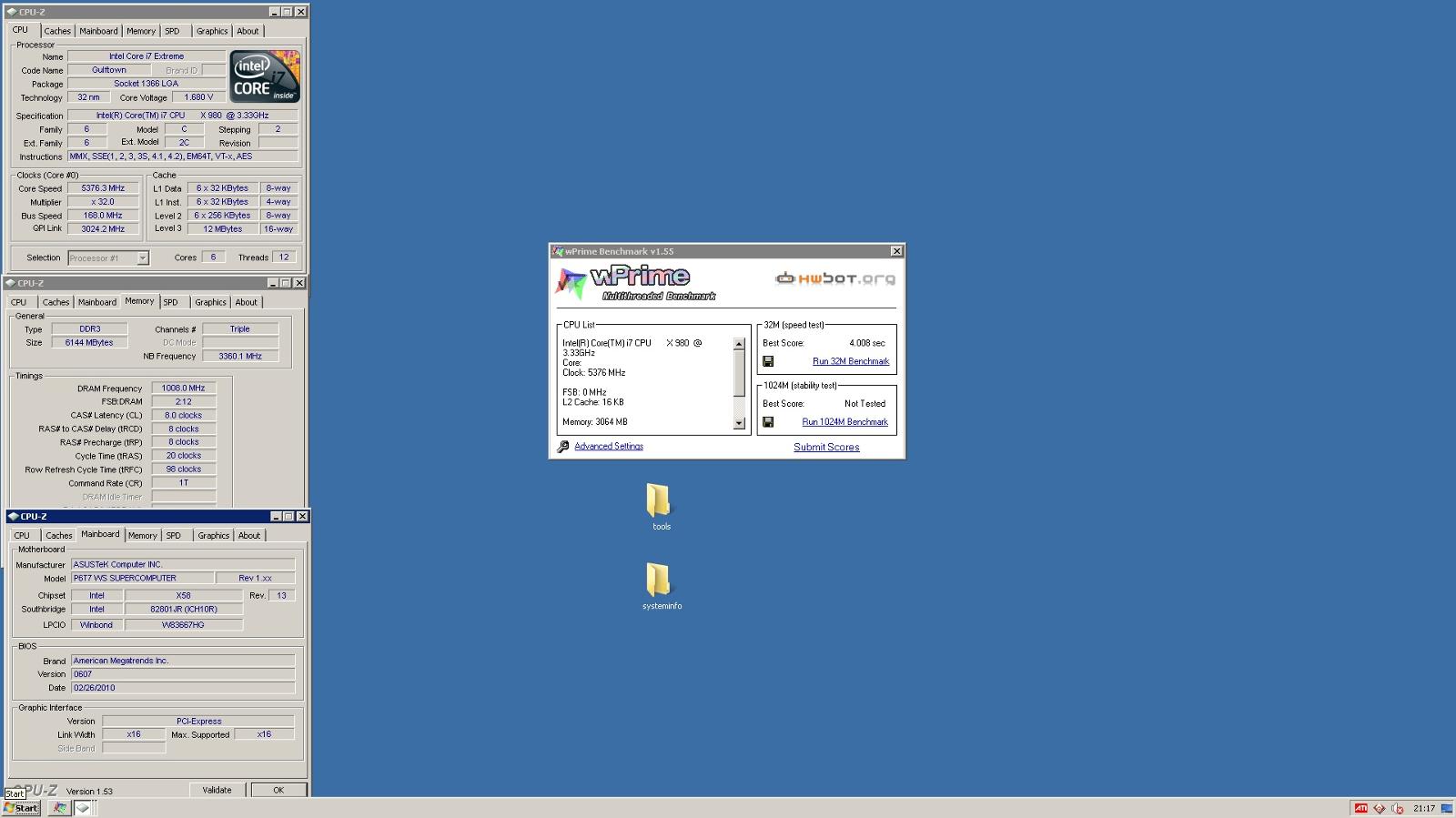This screenshot has width=1456, height=818.
Task: Click the Multiplier value x 32.0
Action: [x=103, y=202]
